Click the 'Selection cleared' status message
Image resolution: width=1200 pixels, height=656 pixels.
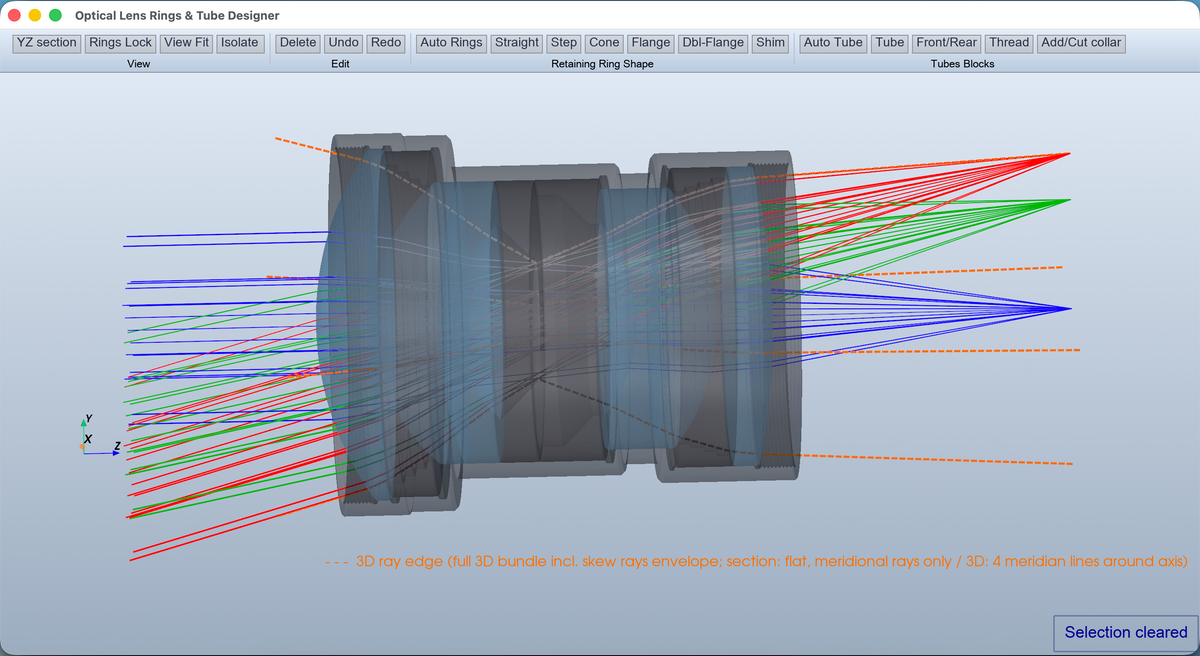pos(1126,632)
